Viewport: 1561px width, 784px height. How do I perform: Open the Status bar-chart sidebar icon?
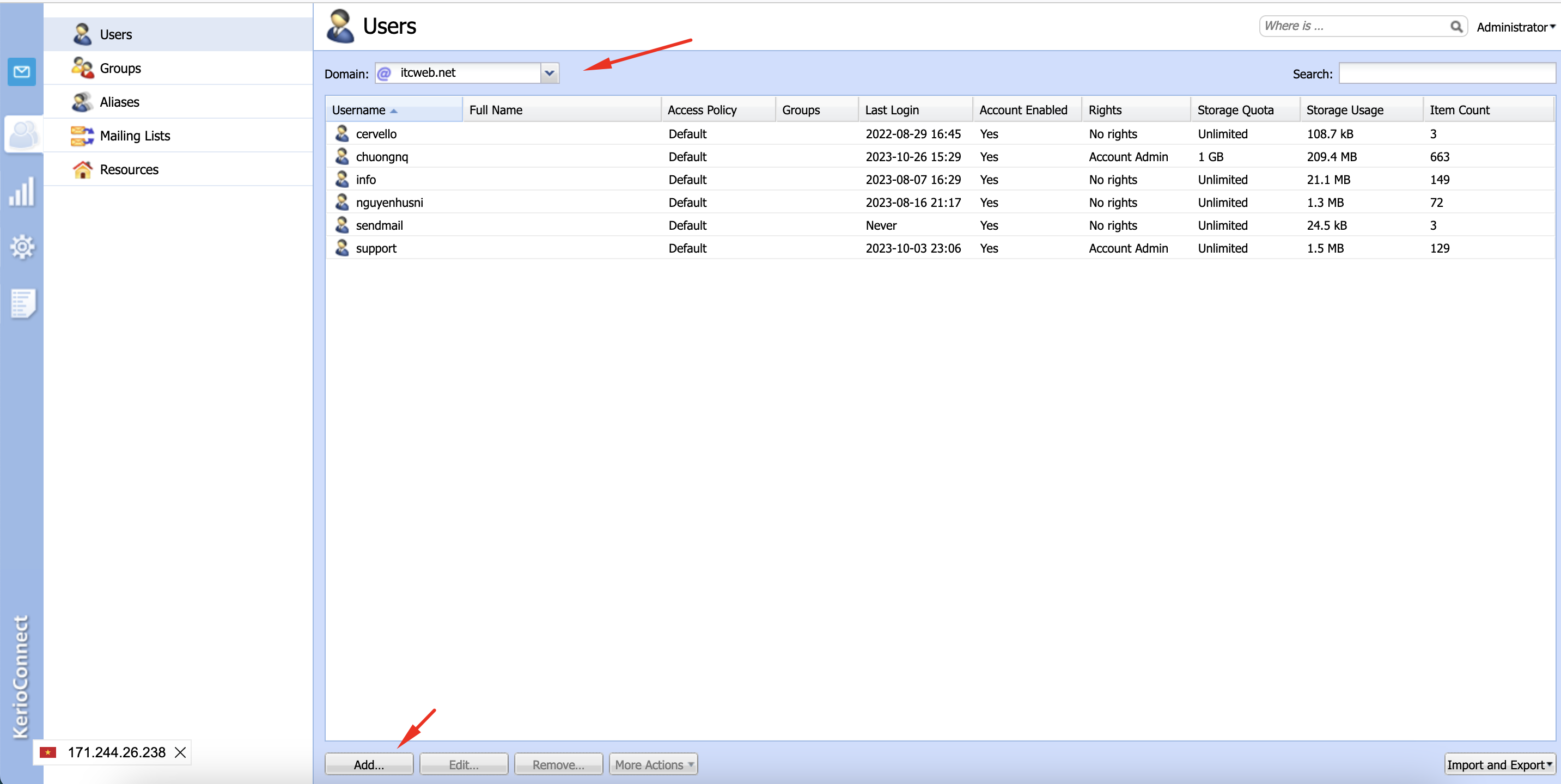point(22,192)
